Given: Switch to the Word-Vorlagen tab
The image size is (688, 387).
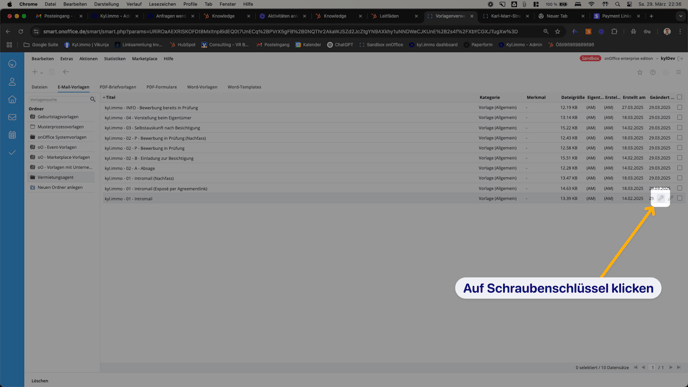Looking at the screenshot, I should click(x=202, y=87).
